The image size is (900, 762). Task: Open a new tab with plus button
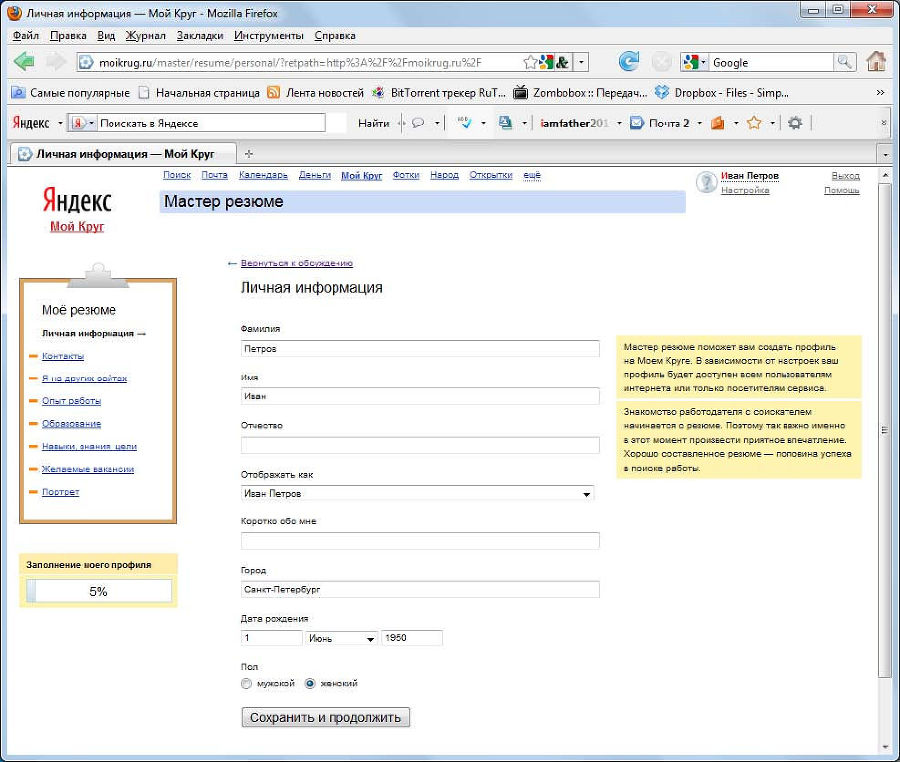(x=249, y=154)
